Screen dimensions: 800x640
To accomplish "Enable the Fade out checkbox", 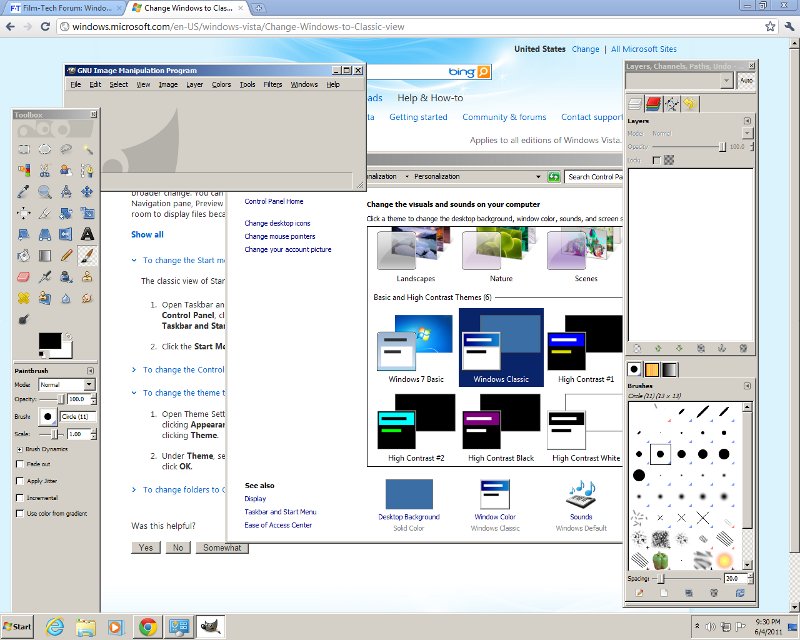I will click(x=20, y=464).
